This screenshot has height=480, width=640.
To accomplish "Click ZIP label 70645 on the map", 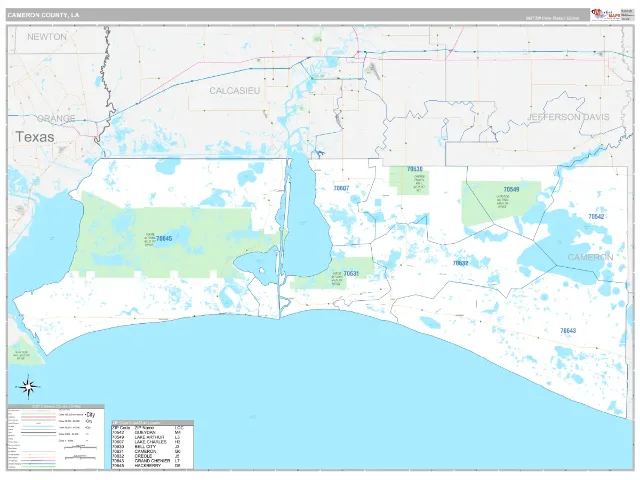I will pos(164,239).
